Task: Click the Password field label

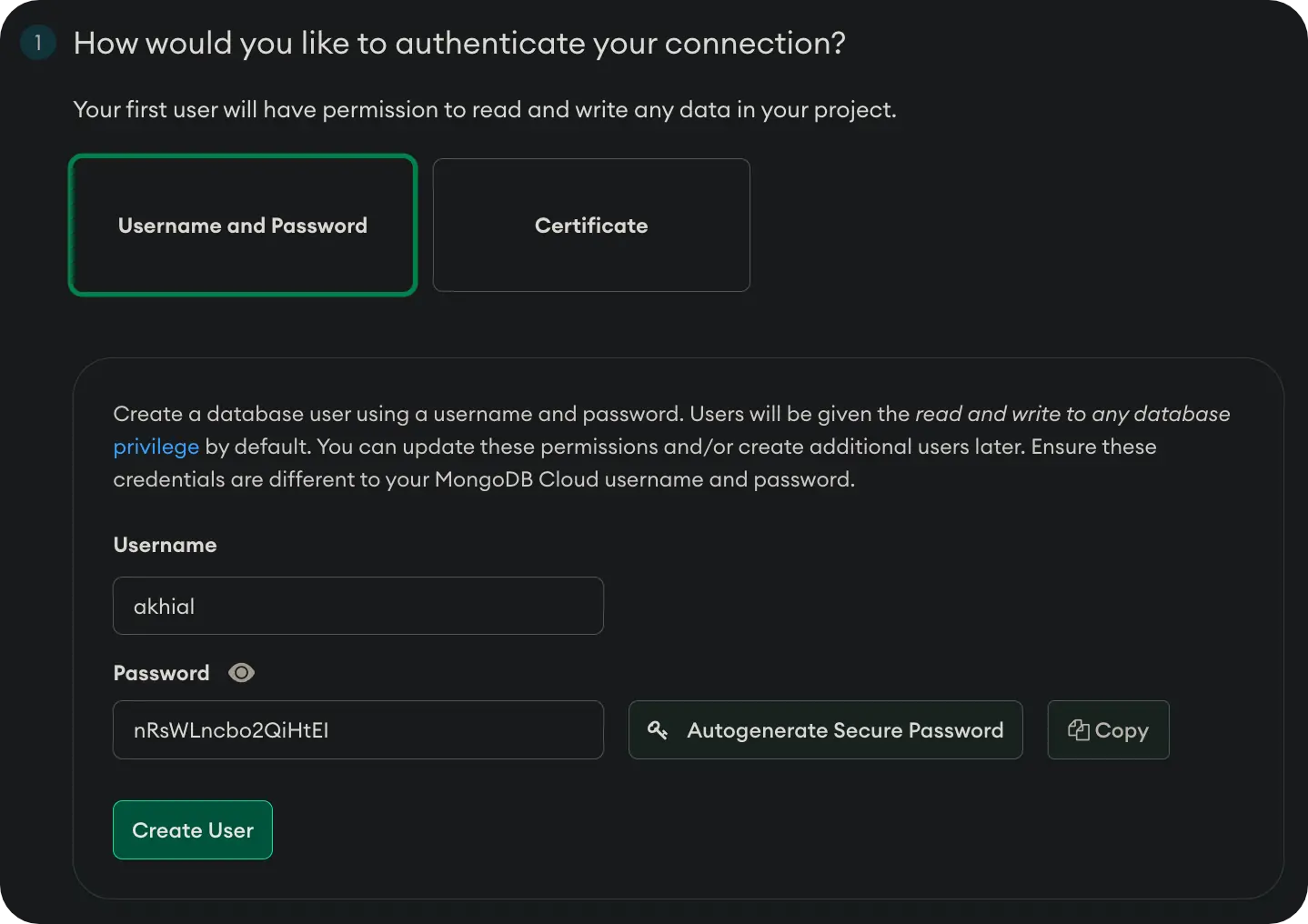Action: click(x=161, y=673)
